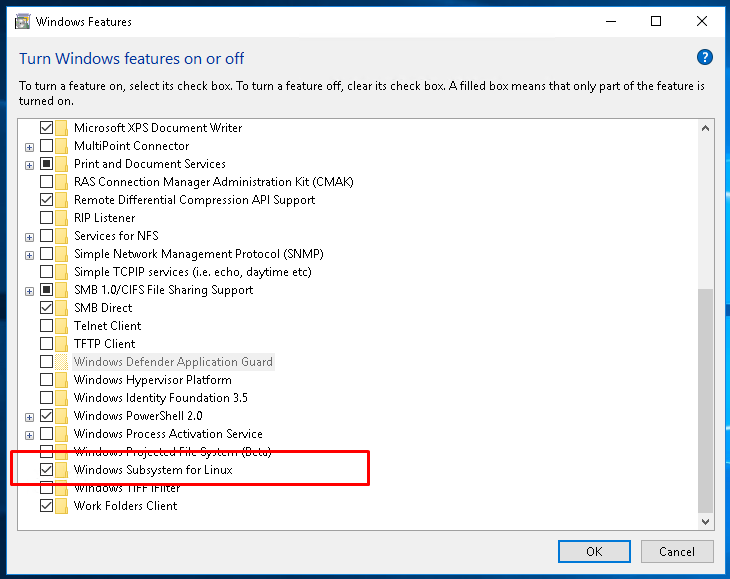Image resolution: width=730 pixels, height=579 pixels.
Task: Click folder icon beside Simple Network Management Protocol
Action: pos(61,254)
